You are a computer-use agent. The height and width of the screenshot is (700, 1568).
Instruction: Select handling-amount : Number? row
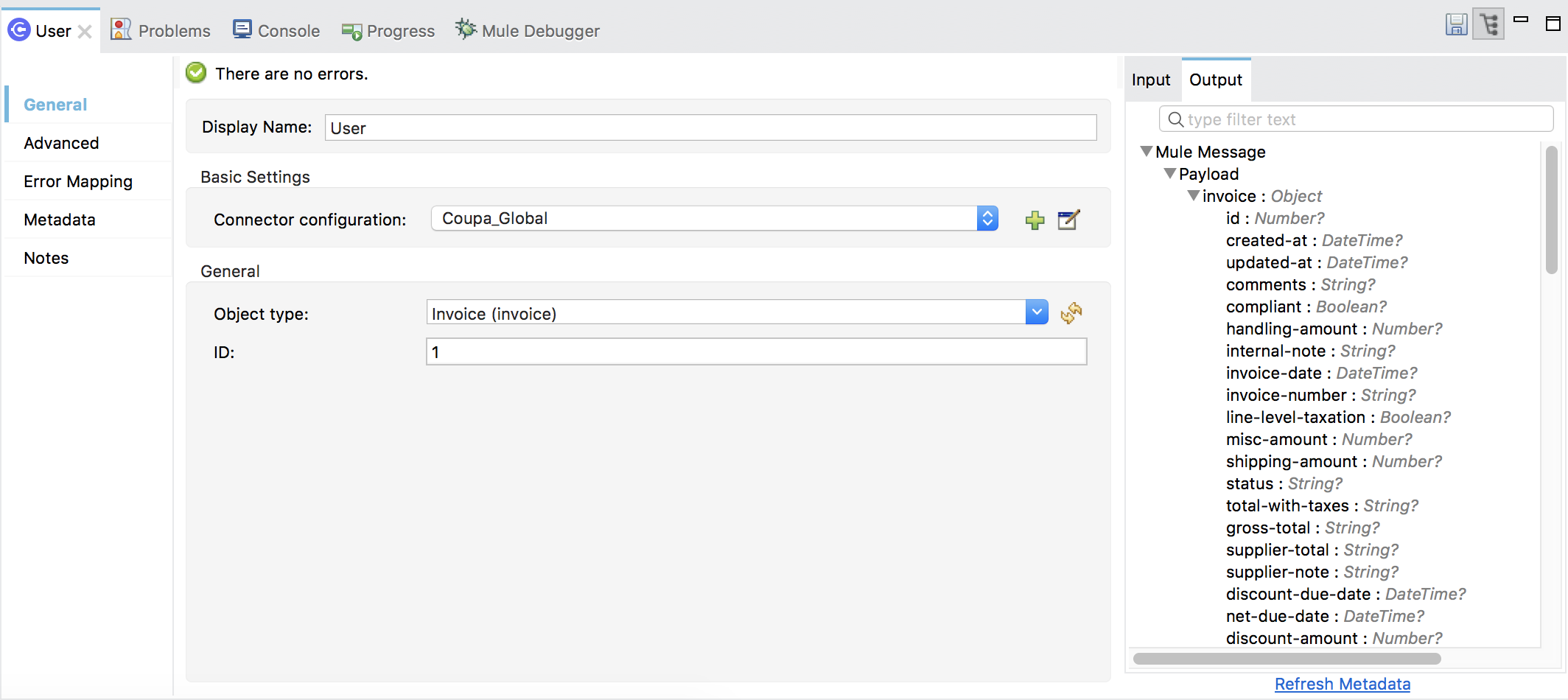pyautogui.click(x=1334, y=329)
